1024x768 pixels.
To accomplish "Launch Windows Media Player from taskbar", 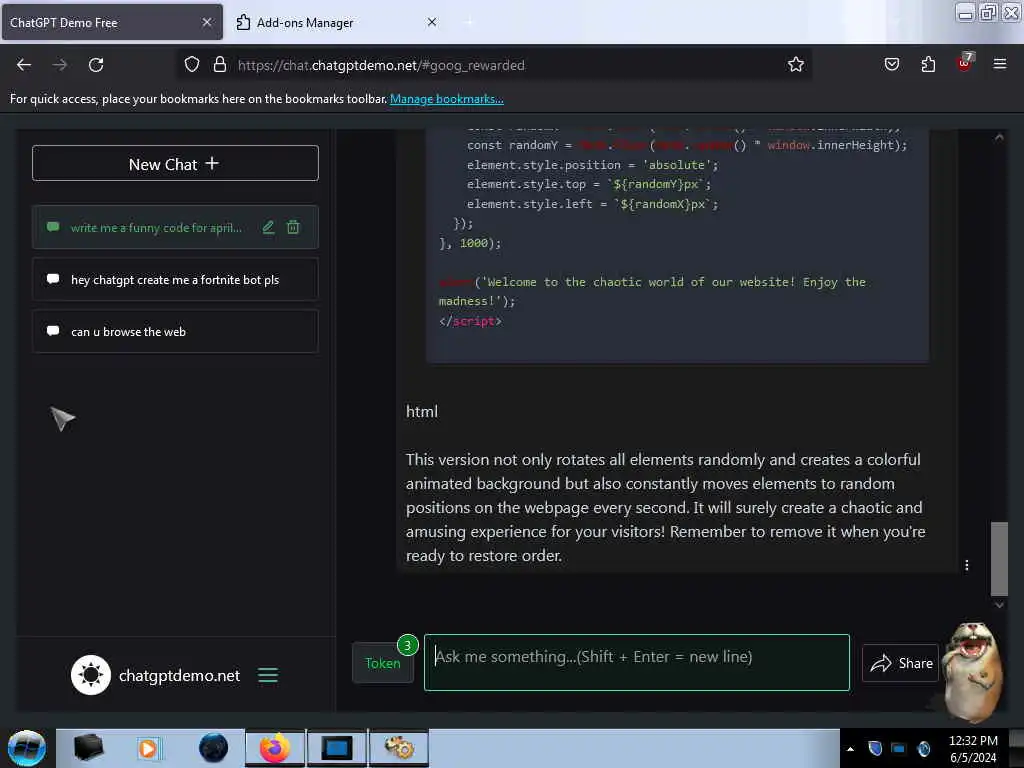I will click(x=148, y=748).
